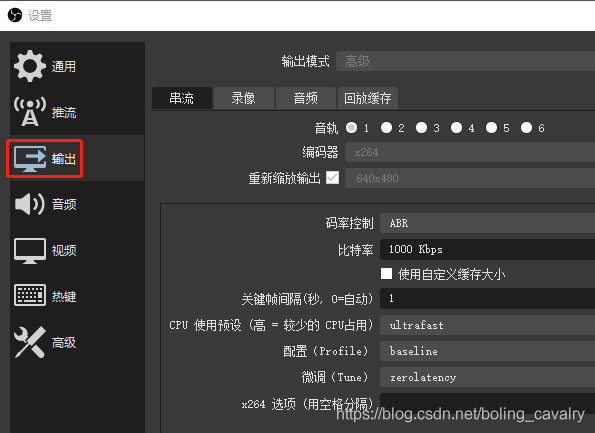Select audio track 2 radio button
Image resolution: width=595 pixels, height=433 pixels.
tap(386, 128)
